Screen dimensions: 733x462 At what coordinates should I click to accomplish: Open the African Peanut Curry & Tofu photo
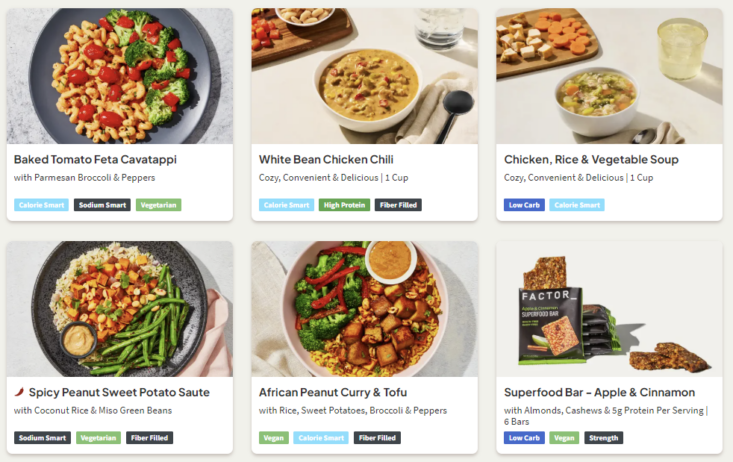pyautogui.click(x=364, y=308)
